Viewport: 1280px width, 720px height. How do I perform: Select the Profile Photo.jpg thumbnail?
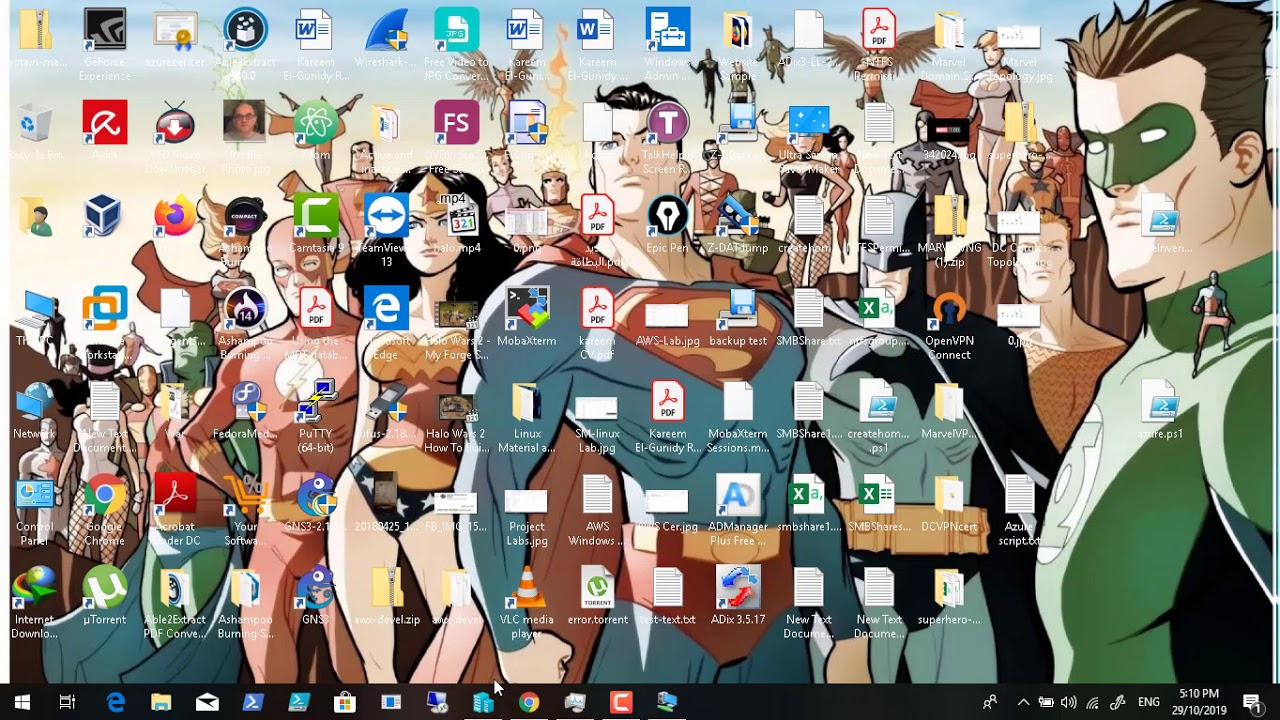coord(245,124)
